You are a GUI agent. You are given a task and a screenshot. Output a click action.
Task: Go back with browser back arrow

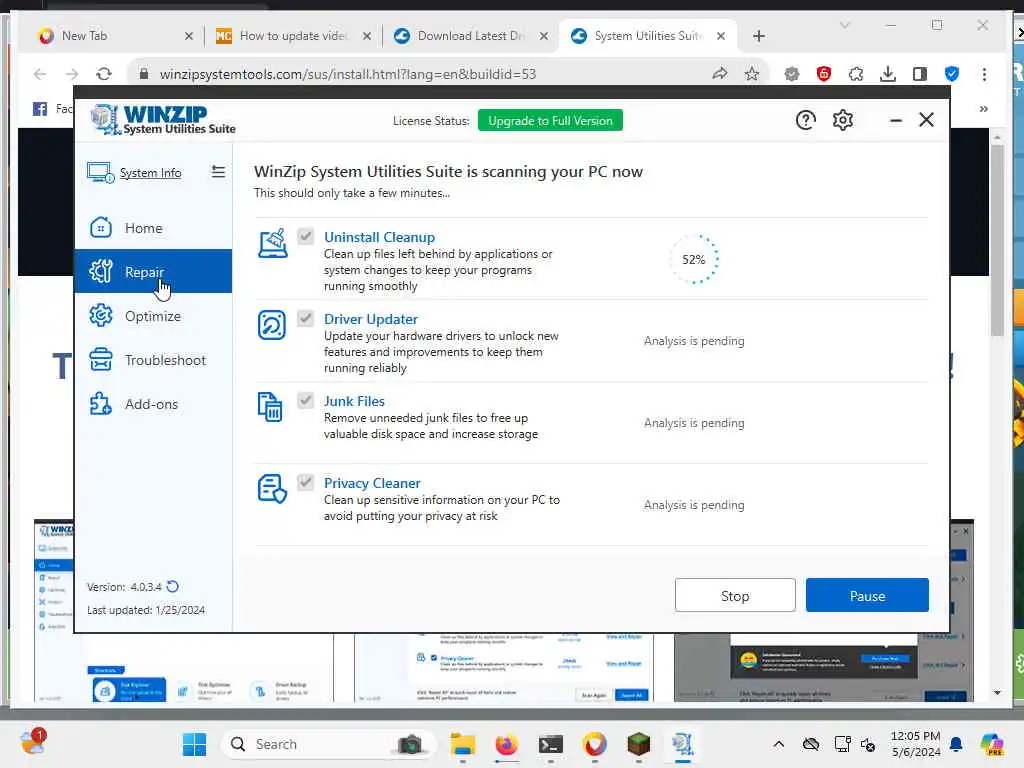(40, 74)
